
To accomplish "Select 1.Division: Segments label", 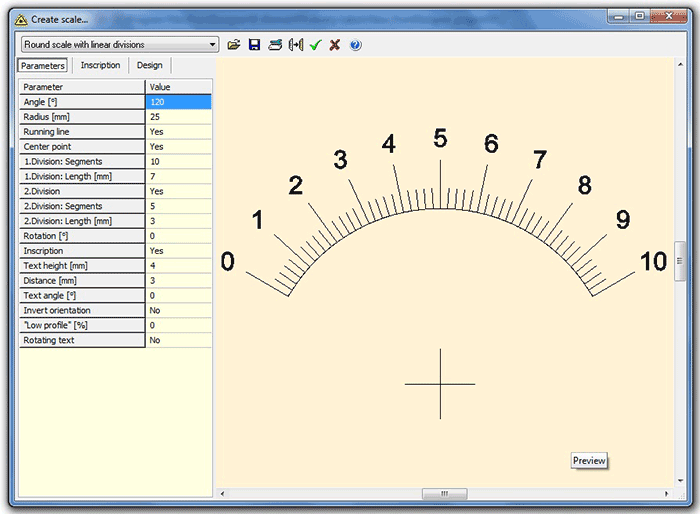I will click(x=82, y=162).
